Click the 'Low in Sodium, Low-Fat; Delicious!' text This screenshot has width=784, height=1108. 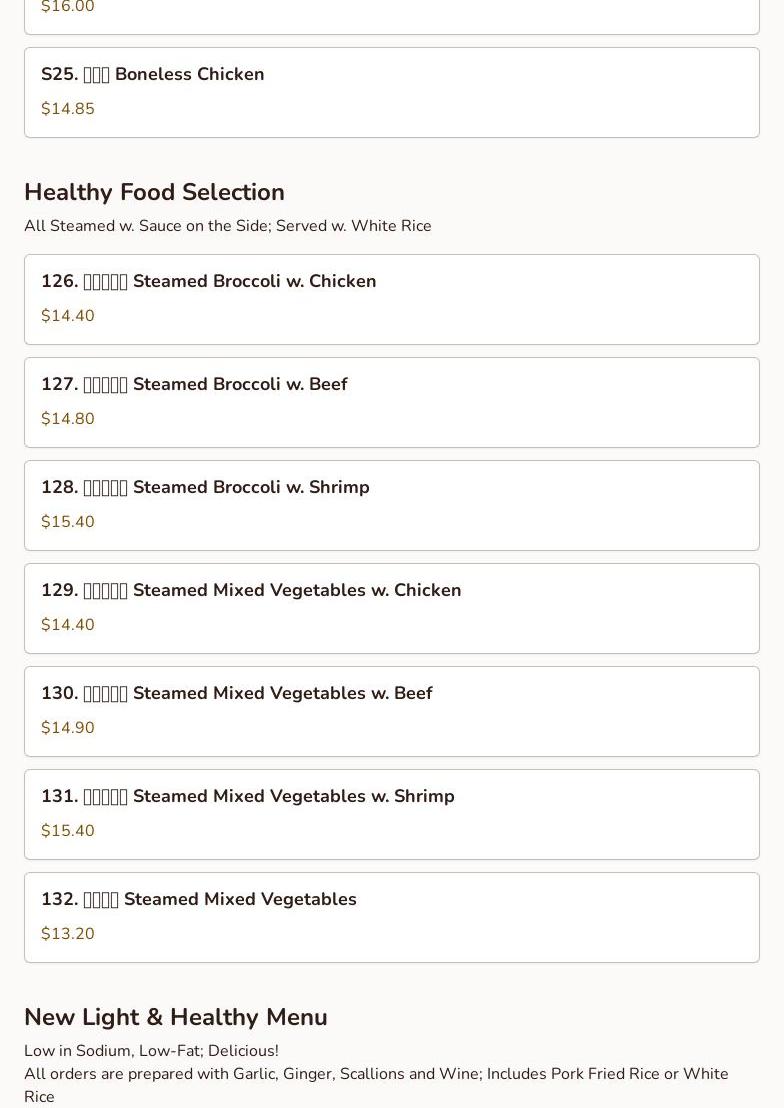(x=151, y=1051)
